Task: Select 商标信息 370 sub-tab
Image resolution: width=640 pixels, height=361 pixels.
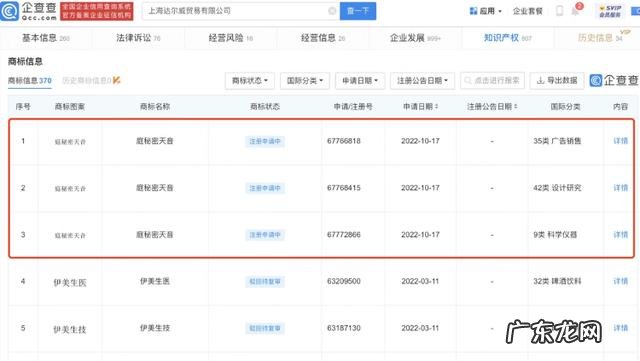Action: [30, 80]
